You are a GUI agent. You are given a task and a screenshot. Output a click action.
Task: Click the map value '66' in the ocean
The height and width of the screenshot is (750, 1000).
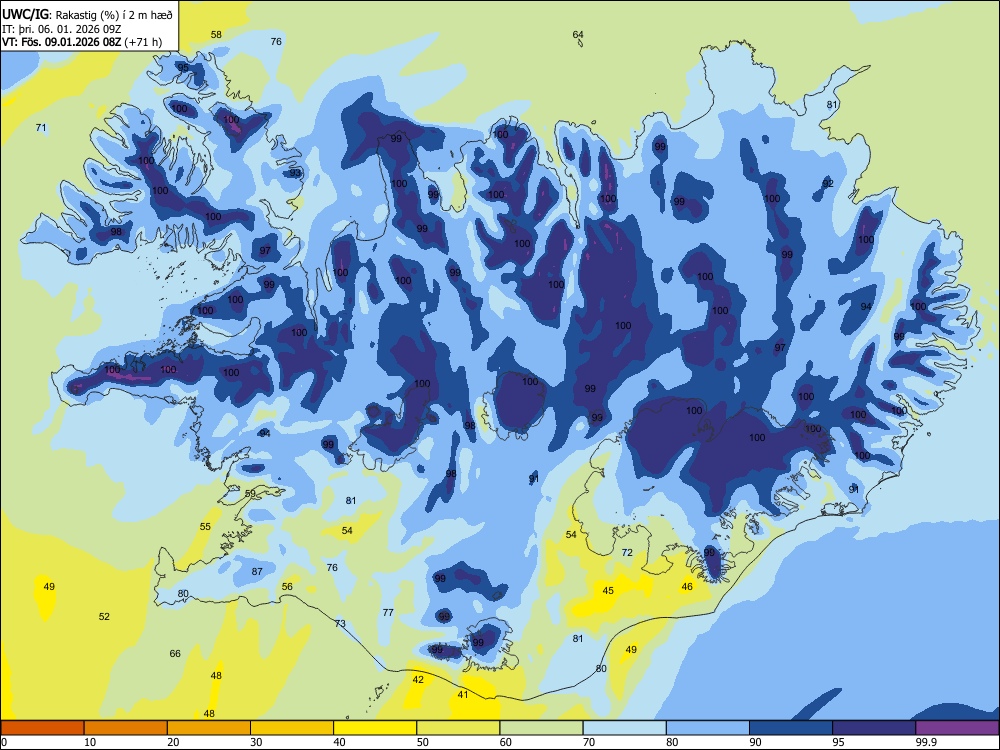point(175,653)
